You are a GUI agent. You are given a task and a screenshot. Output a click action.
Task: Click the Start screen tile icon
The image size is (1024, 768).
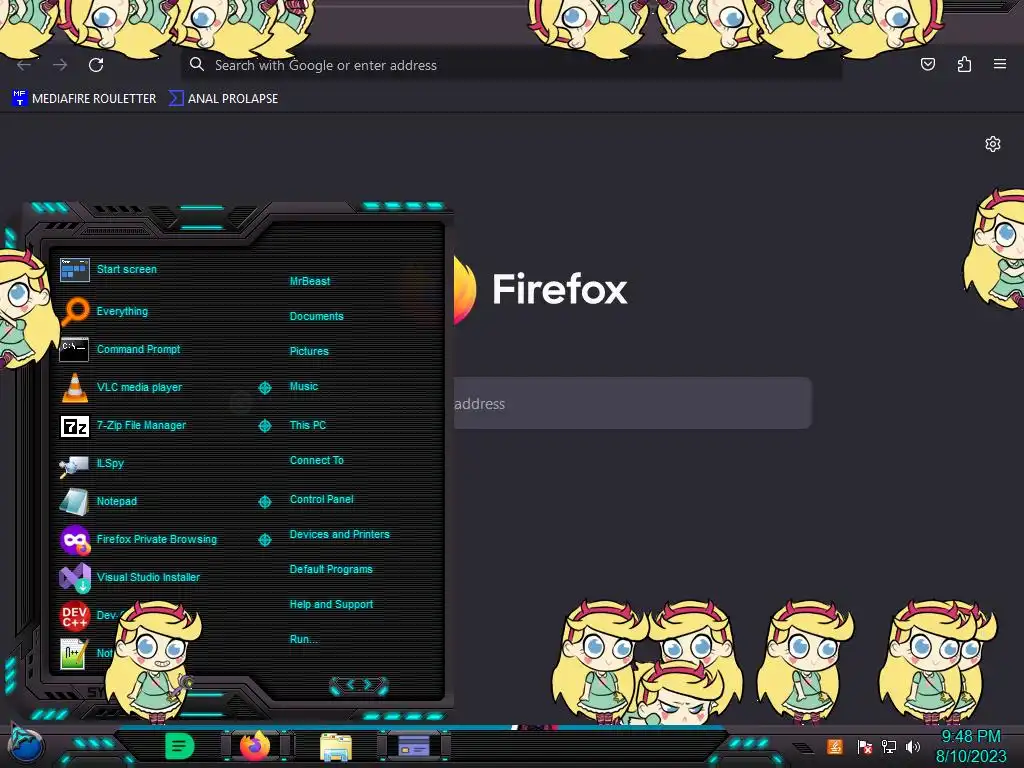pyautogui.click(x=74, y=269)
